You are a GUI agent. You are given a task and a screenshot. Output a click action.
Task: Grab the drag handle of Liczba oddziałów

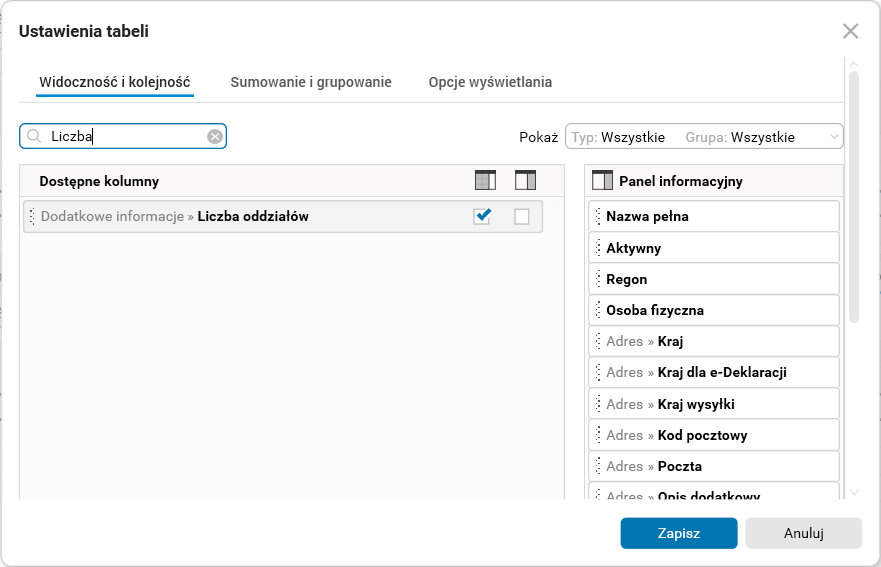point(32,216)
